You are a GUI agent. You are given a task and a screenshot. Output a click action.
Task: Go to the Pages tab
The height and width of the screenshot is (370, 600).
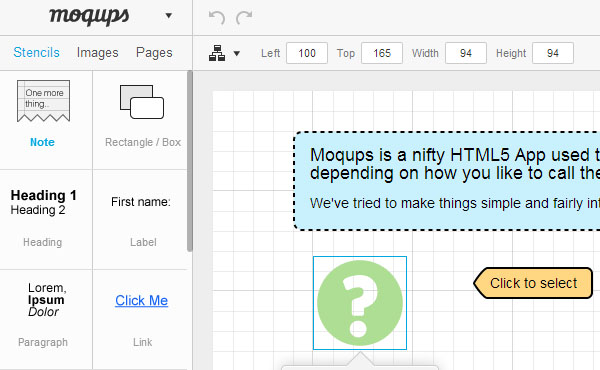pos(154,53)
